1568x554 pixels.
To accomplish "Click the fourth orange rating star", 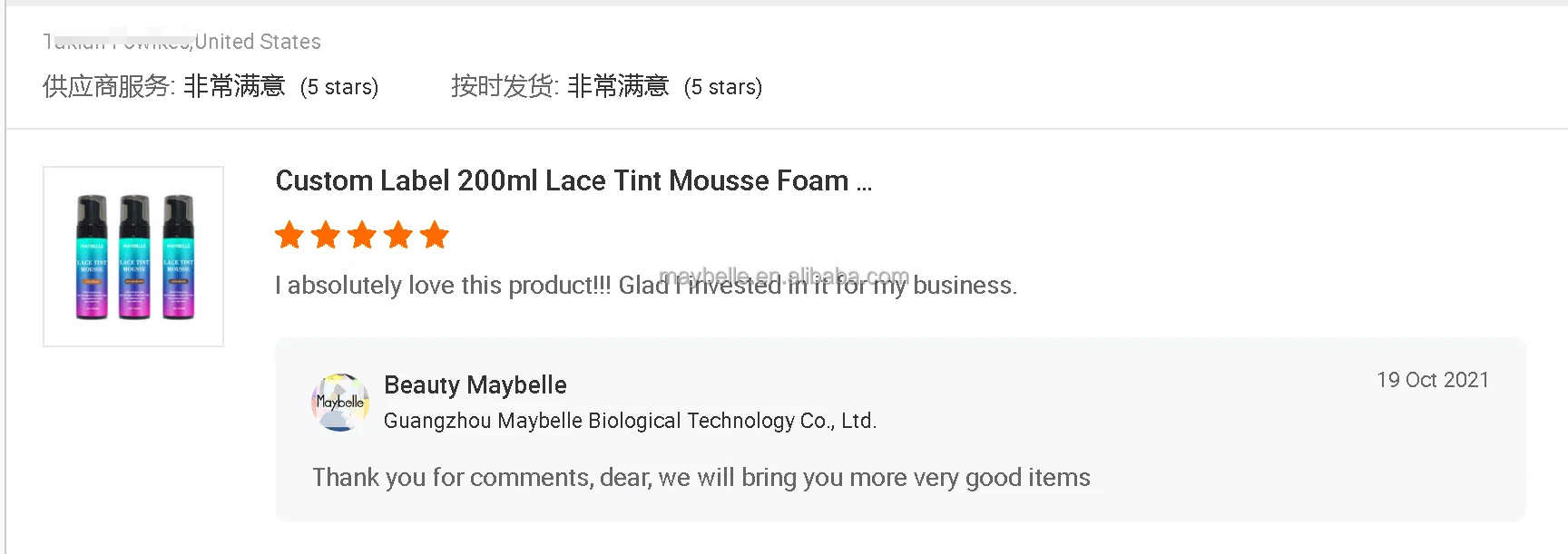I will tap(398, 235).
